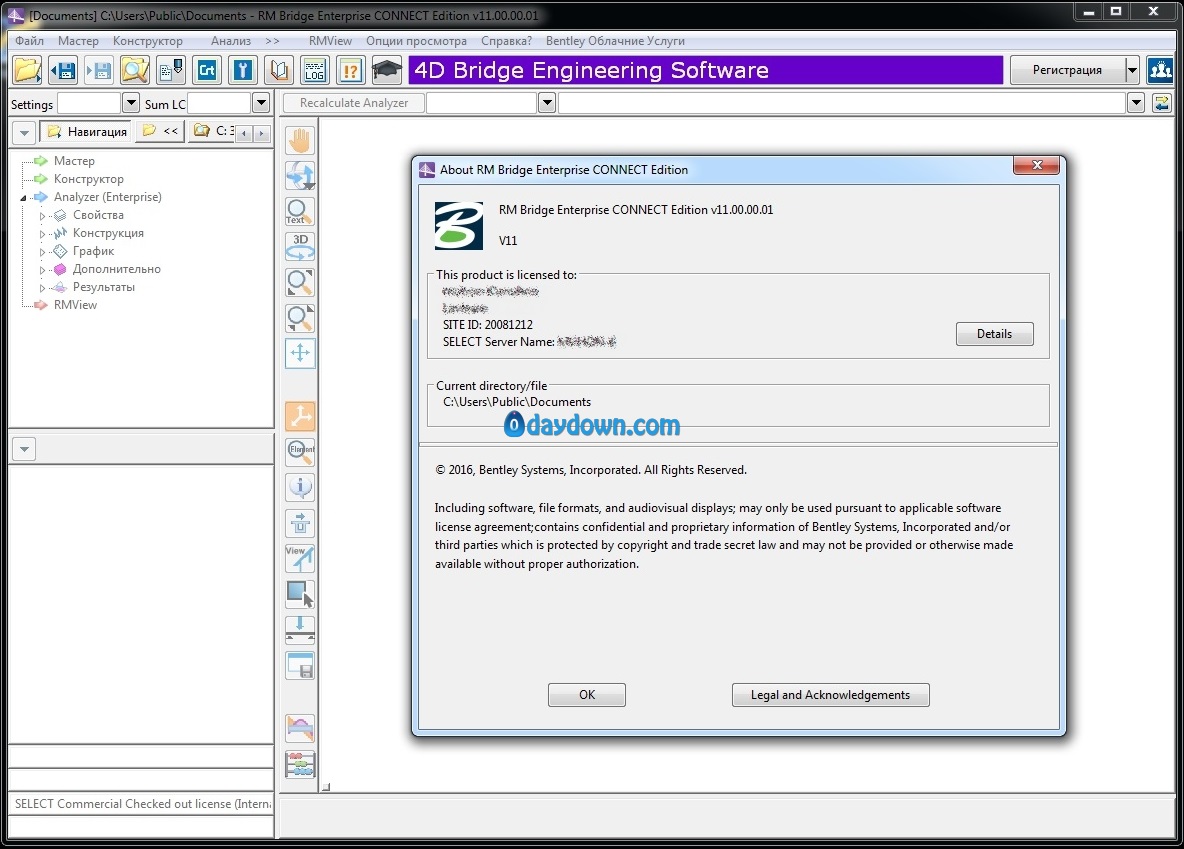Click the downward arrow onto line icon

click(x=301, y=630)
